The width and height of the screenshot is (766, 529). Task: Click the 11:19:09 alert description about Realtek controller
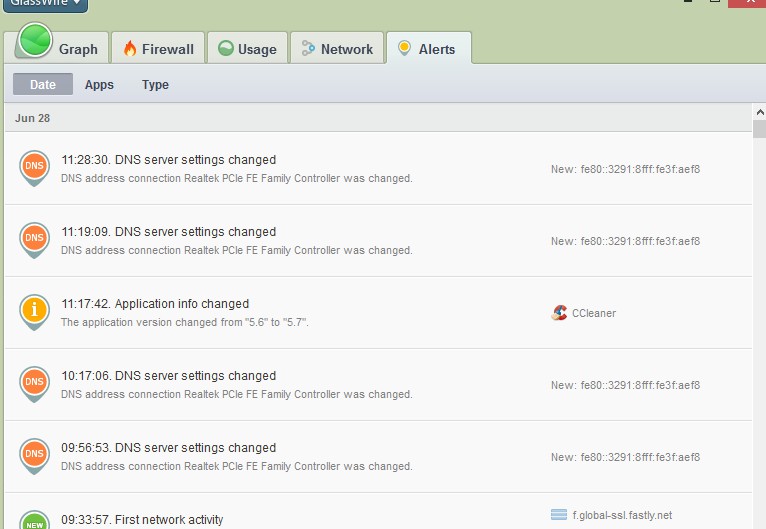coord(236,250)
